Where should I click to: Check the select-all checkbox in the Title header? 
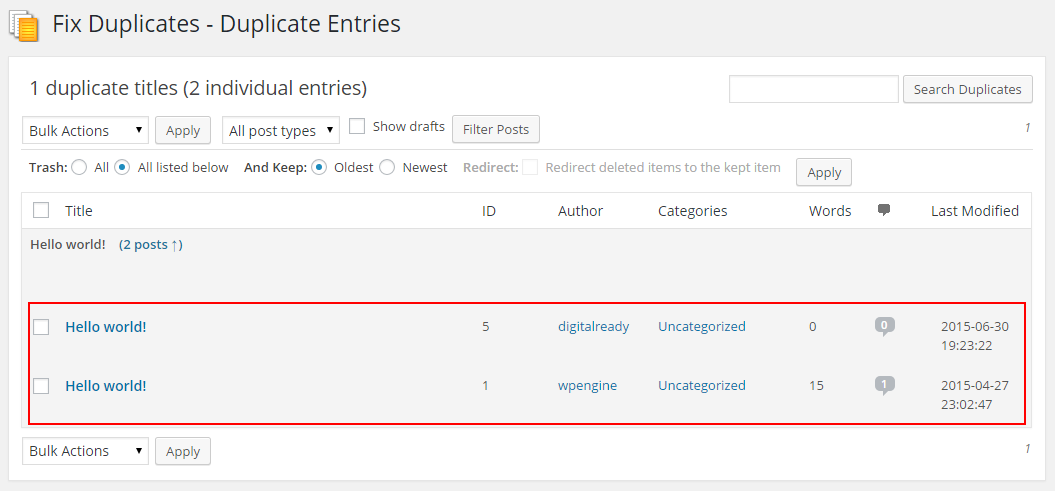pyautogui.click(x=41, y=210)
